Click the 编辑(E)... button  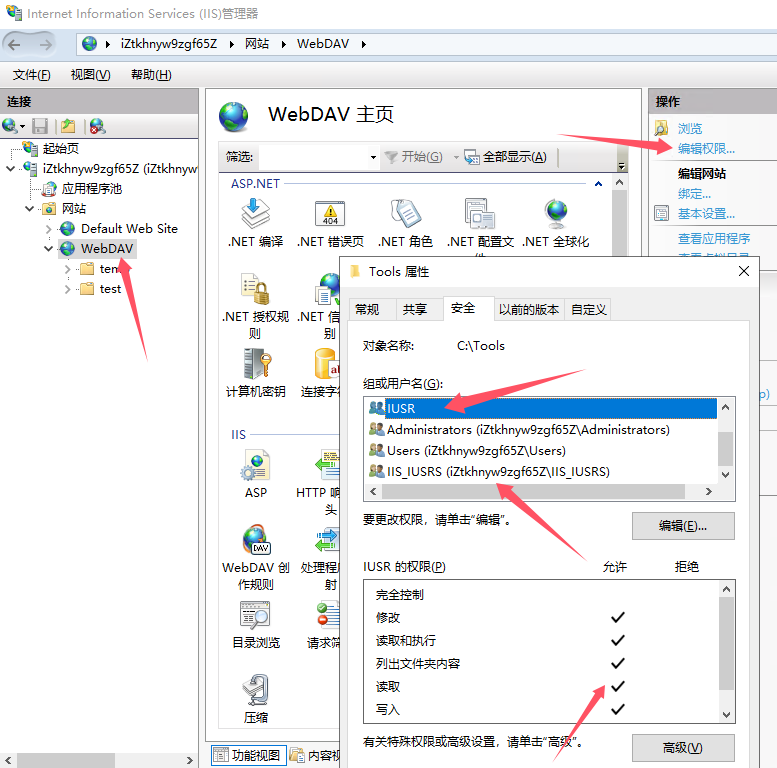coord(683,526)
